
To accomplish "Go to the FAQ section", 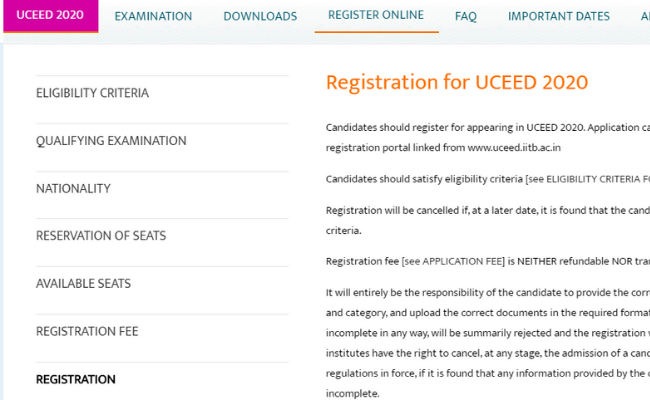I will pos(465,17).
